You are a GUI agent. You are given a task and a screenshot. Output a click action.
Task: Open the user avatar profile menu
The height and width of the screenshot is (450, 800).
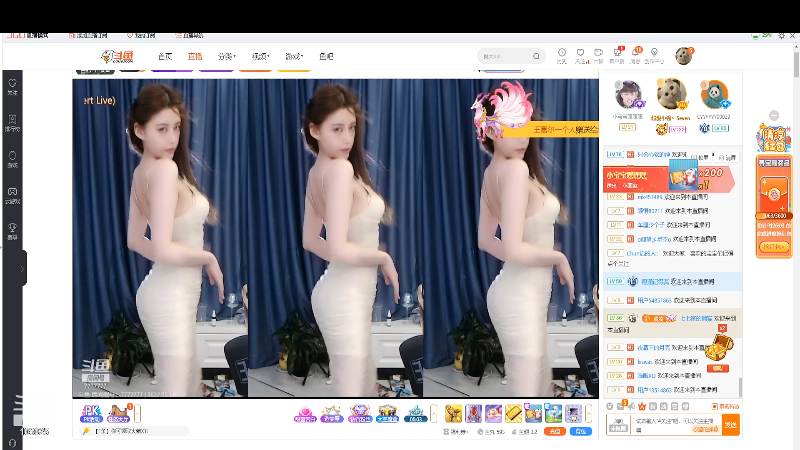pyautogui.click(x=683, y=56)
